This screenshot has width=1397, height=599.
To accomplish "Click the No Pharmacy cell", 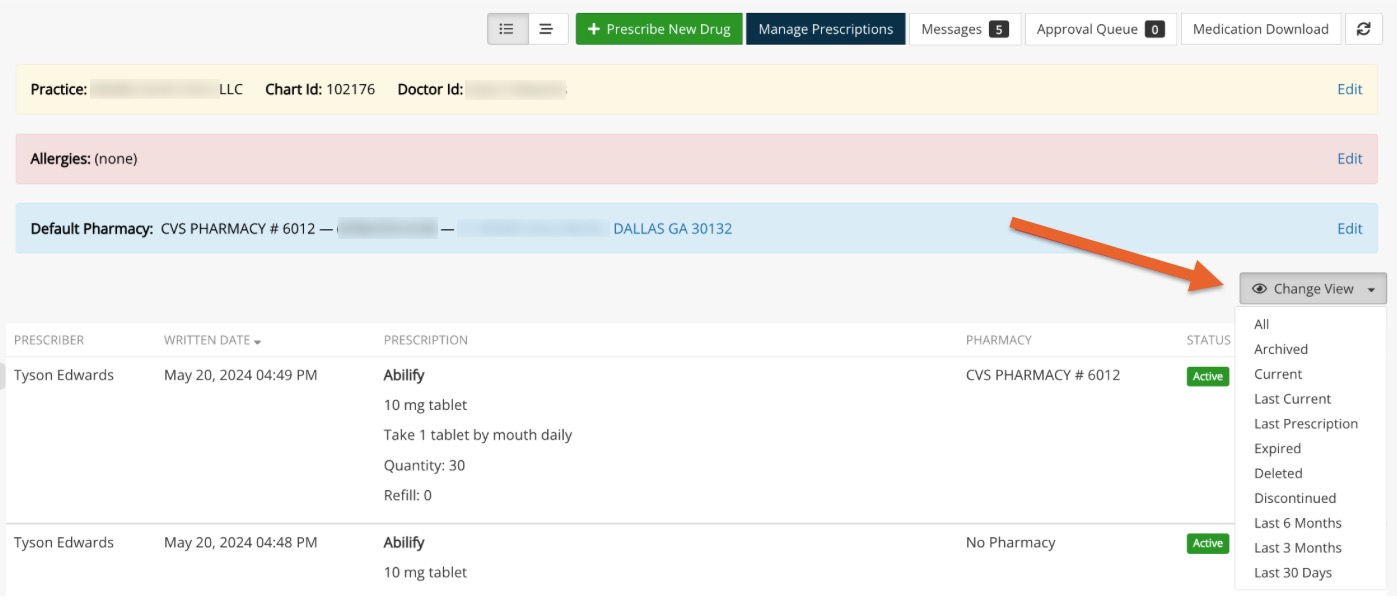I will tap(1011, 542).
